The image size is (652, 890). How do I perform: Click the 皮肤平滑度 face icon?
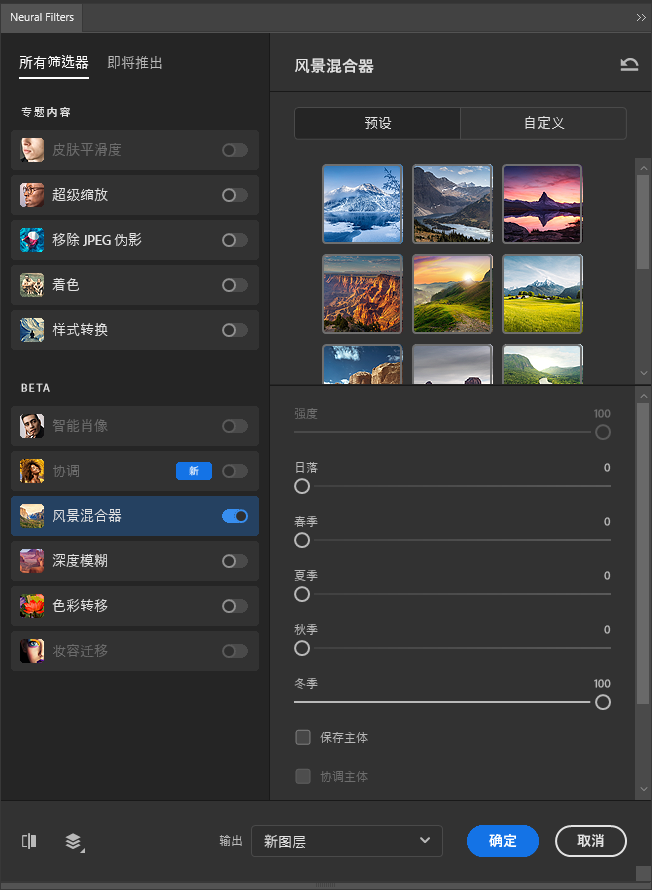(32, 150)
